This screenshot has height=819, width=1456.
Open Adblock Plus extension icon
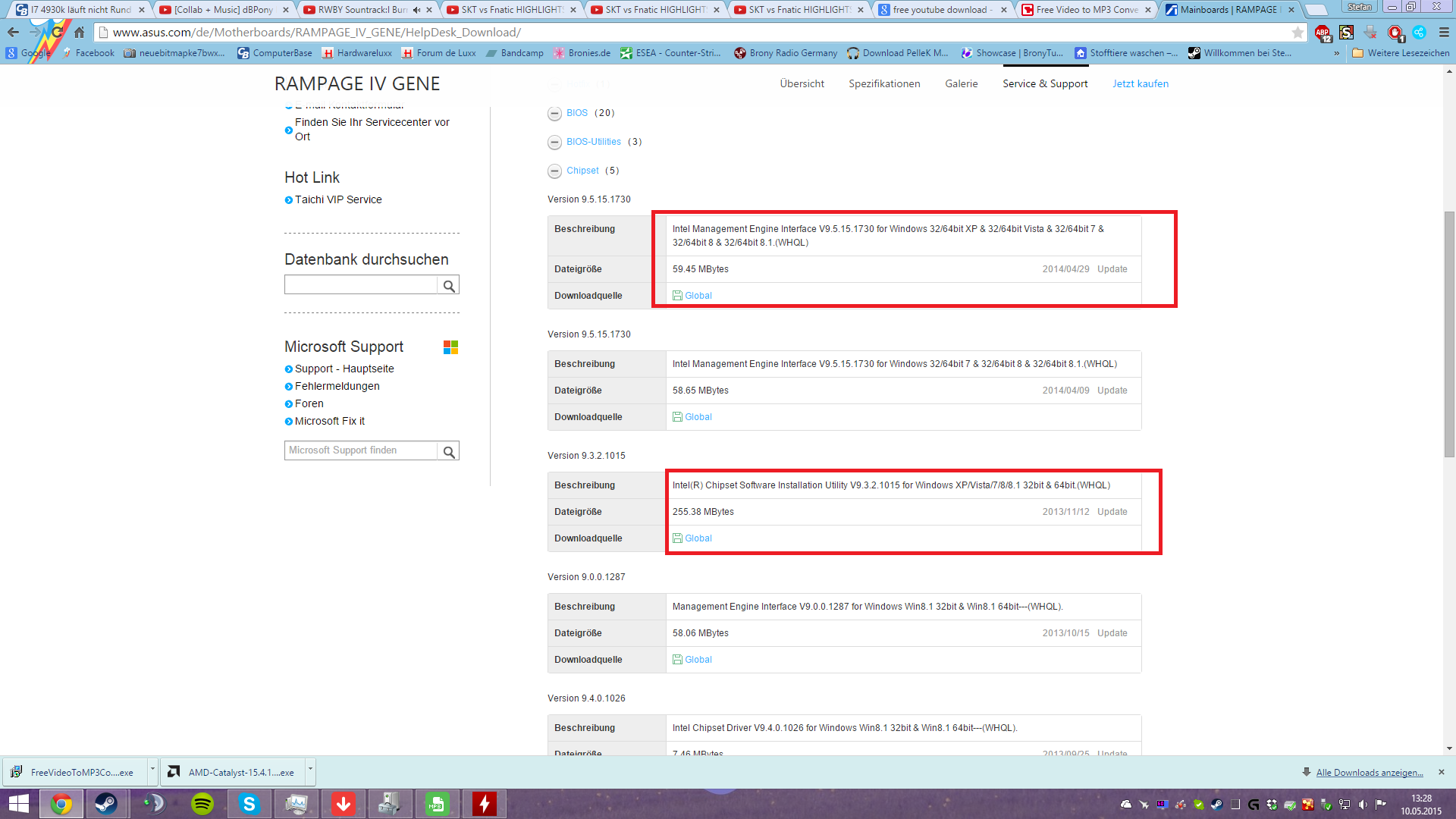pos(1322,33)
